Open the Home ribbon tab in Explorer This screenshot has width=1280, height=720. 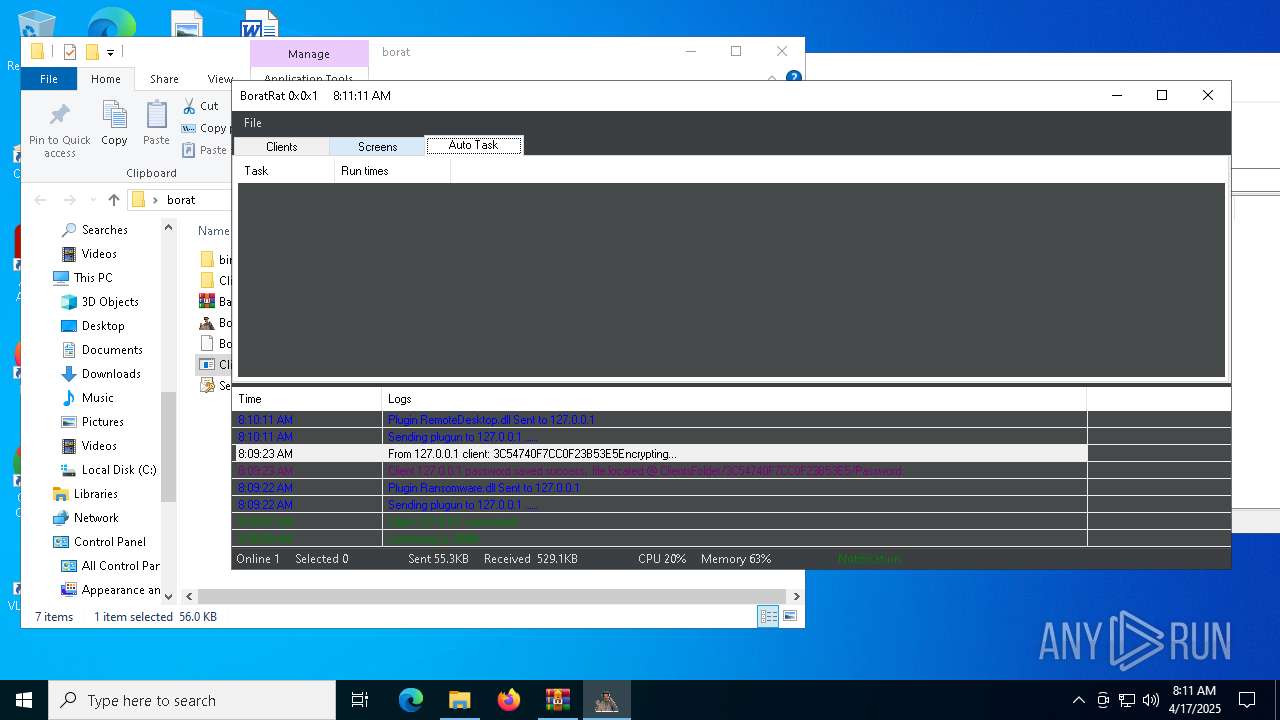(x=105, y=79)
